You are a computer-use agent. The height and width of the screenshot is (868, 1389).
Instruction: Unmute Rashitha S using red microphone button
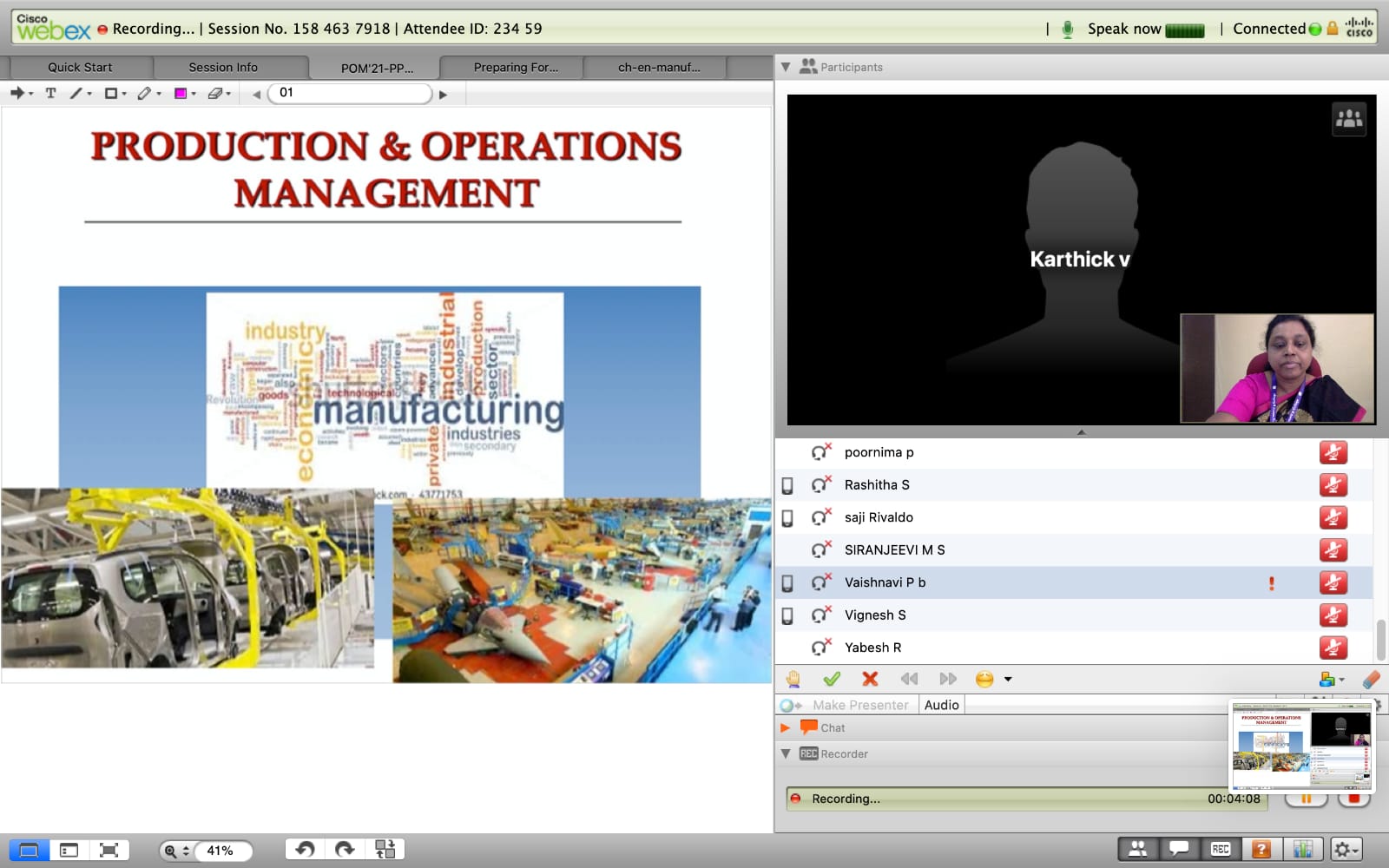coord(1333,485)
